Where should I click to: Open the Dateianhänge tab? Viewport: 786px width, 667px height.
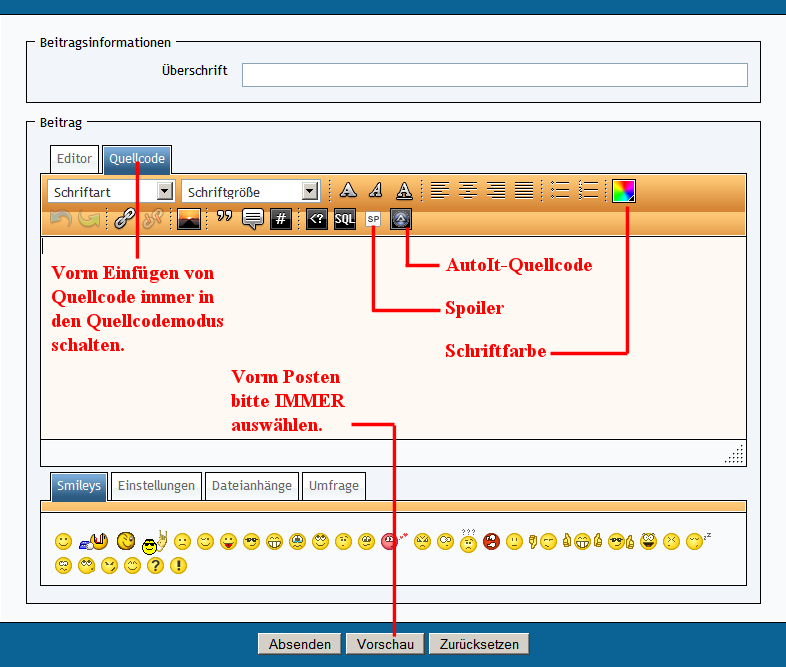pyautogui.click(x=251, y=486)
